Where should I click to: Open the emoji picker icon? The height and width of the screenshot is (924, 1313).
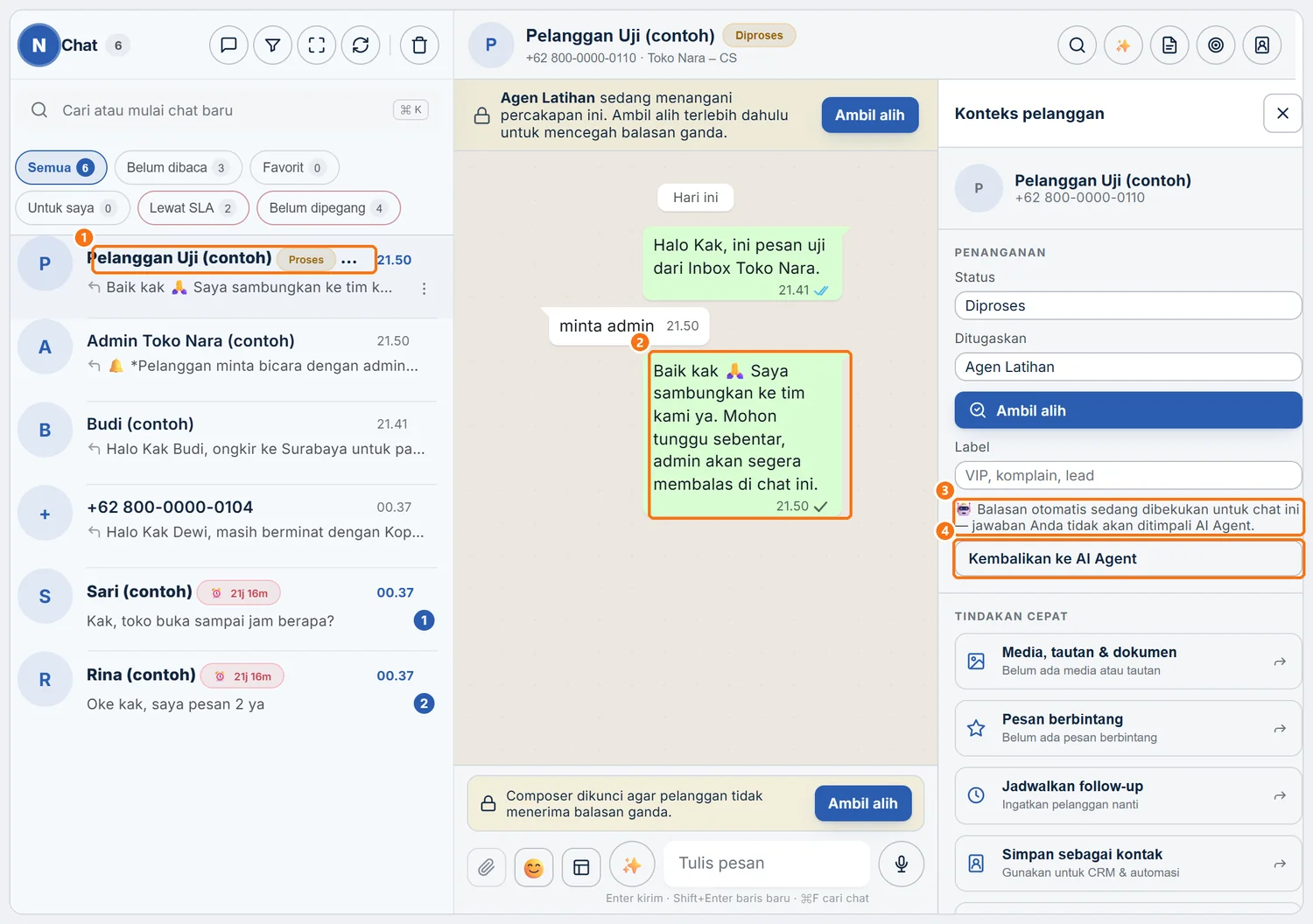[534, 867]
